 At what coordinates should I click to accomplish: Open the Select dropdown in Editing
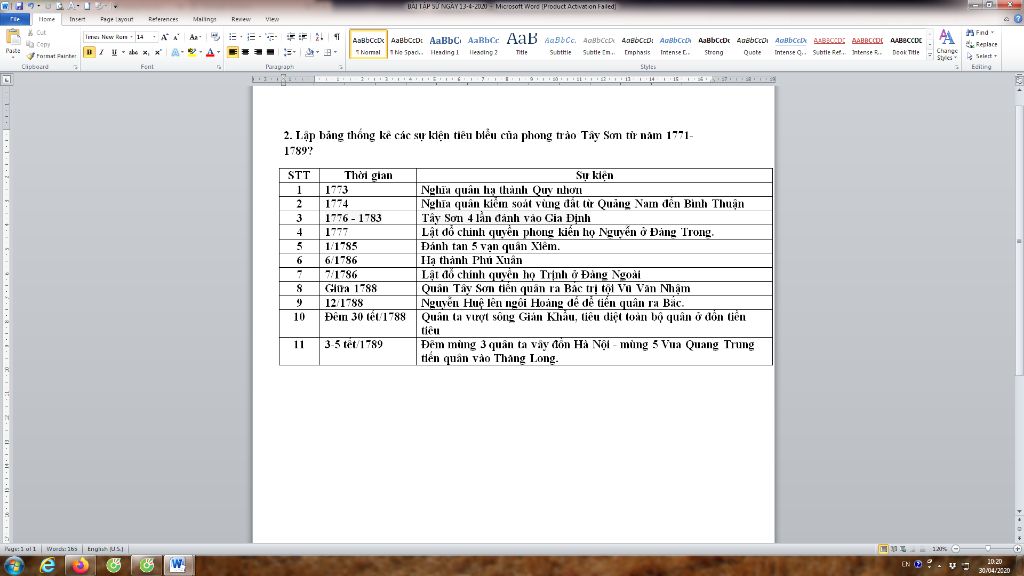tap(981, 56)
